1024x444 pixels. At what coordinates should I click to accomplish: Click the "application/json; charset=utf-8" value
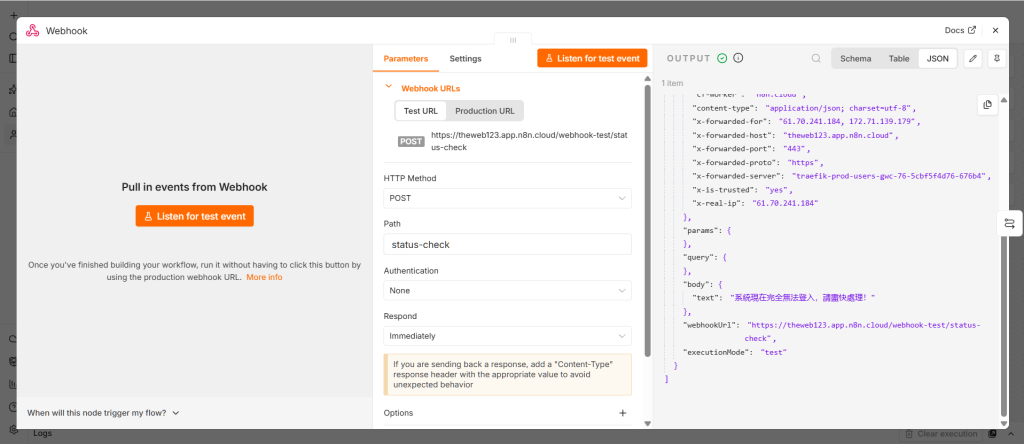(x=840, y=108)
